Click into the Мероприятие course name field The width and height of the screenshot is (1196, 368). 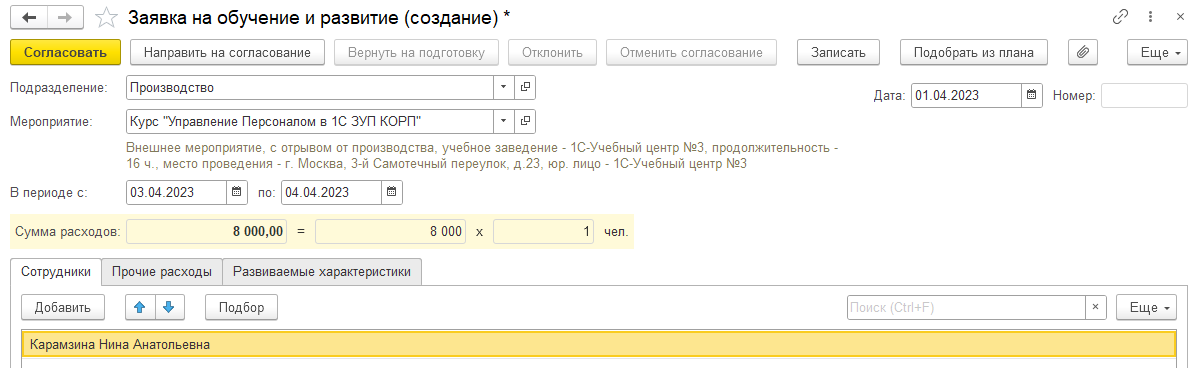pyautogui.click(x=309, y=121)
